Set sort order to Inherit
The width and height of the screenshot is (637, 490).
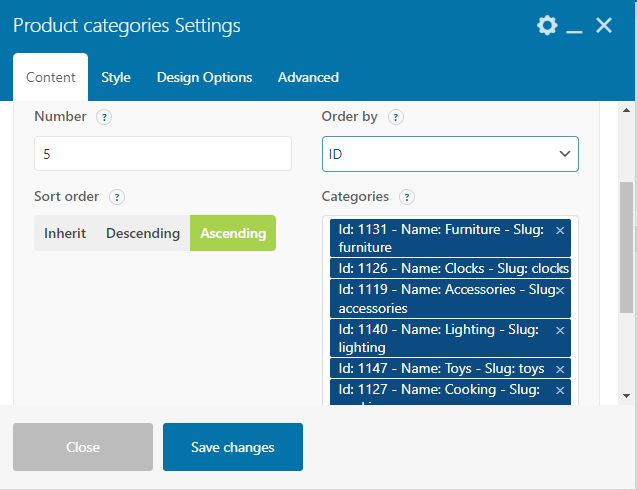pyautogui.click(x=65, y=233)
